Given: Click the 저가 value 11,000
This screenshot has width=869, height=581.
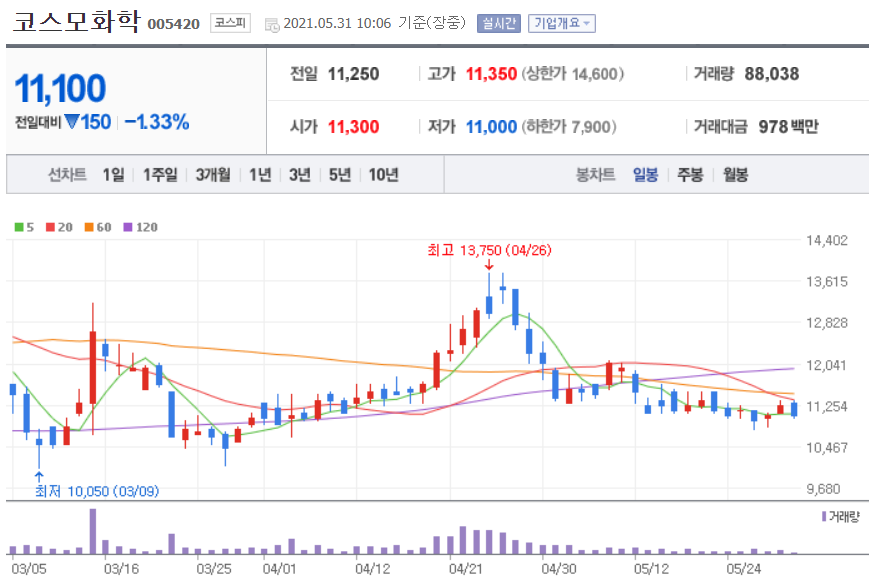Looking at the screenshot, I should pyautogui.click(x=491, y=127).
